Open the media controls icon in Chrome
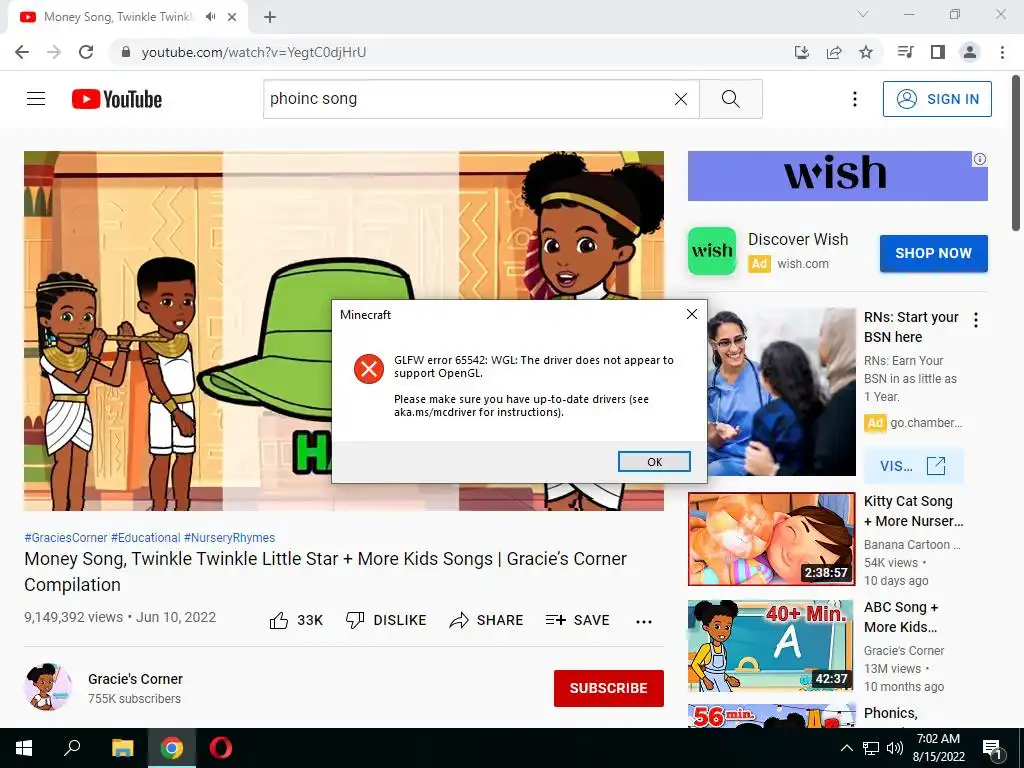 pos(905,52)
